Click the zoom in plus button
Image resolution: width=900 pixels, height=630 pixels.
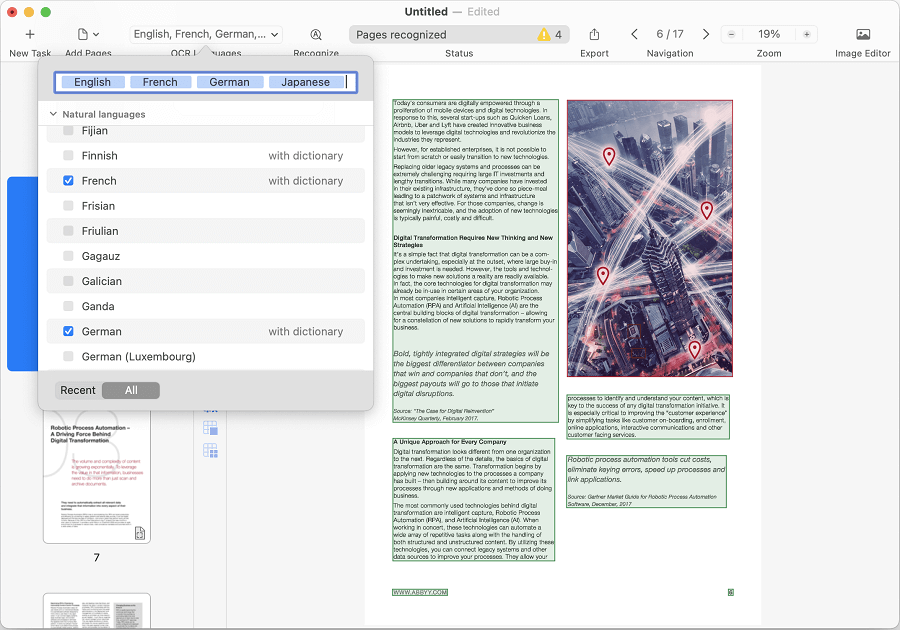tap(808, 34)
